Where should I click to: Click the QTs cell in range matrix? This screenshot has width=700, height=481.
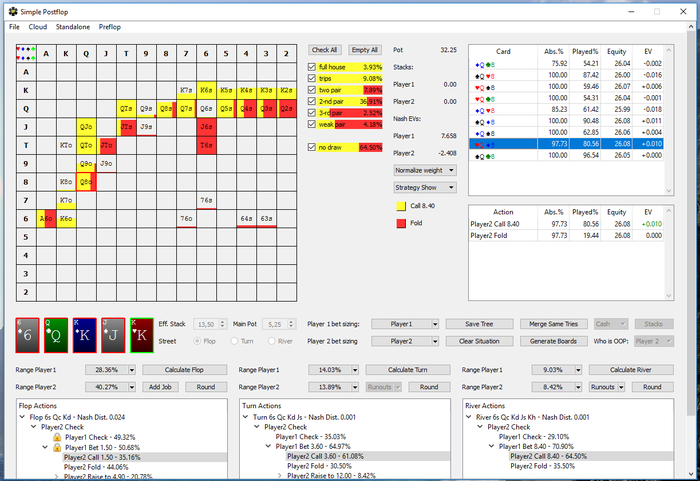click(126, 109)
